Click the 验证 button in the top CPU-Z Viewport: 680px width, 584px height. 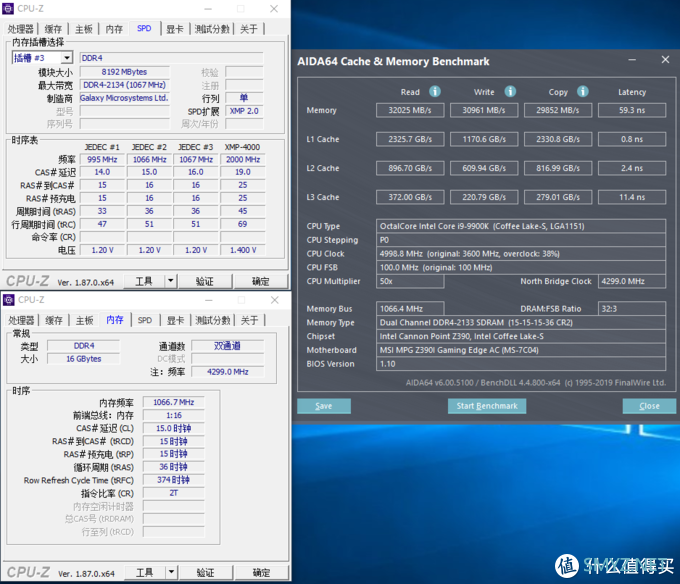(205, 281)
